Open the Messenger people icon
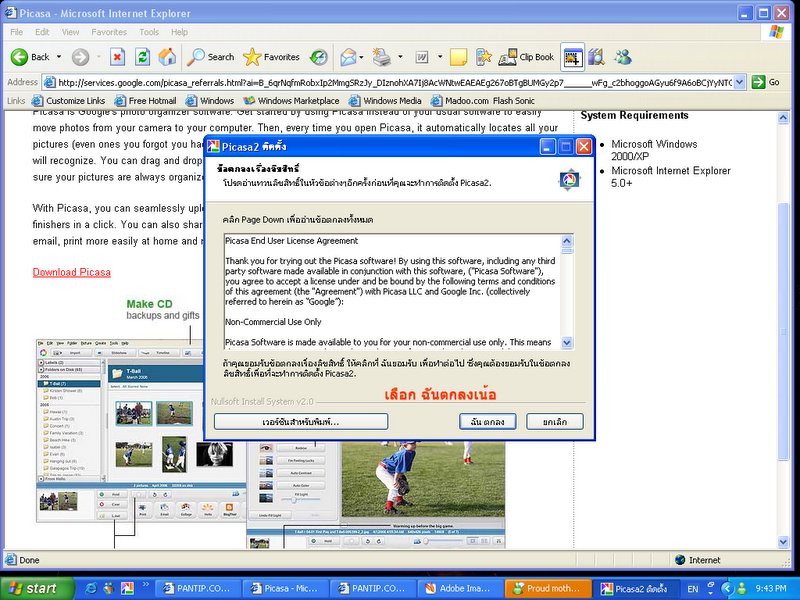Image resolution: width=800 pixels, height=600 pixels. click(x=623, y=57)
